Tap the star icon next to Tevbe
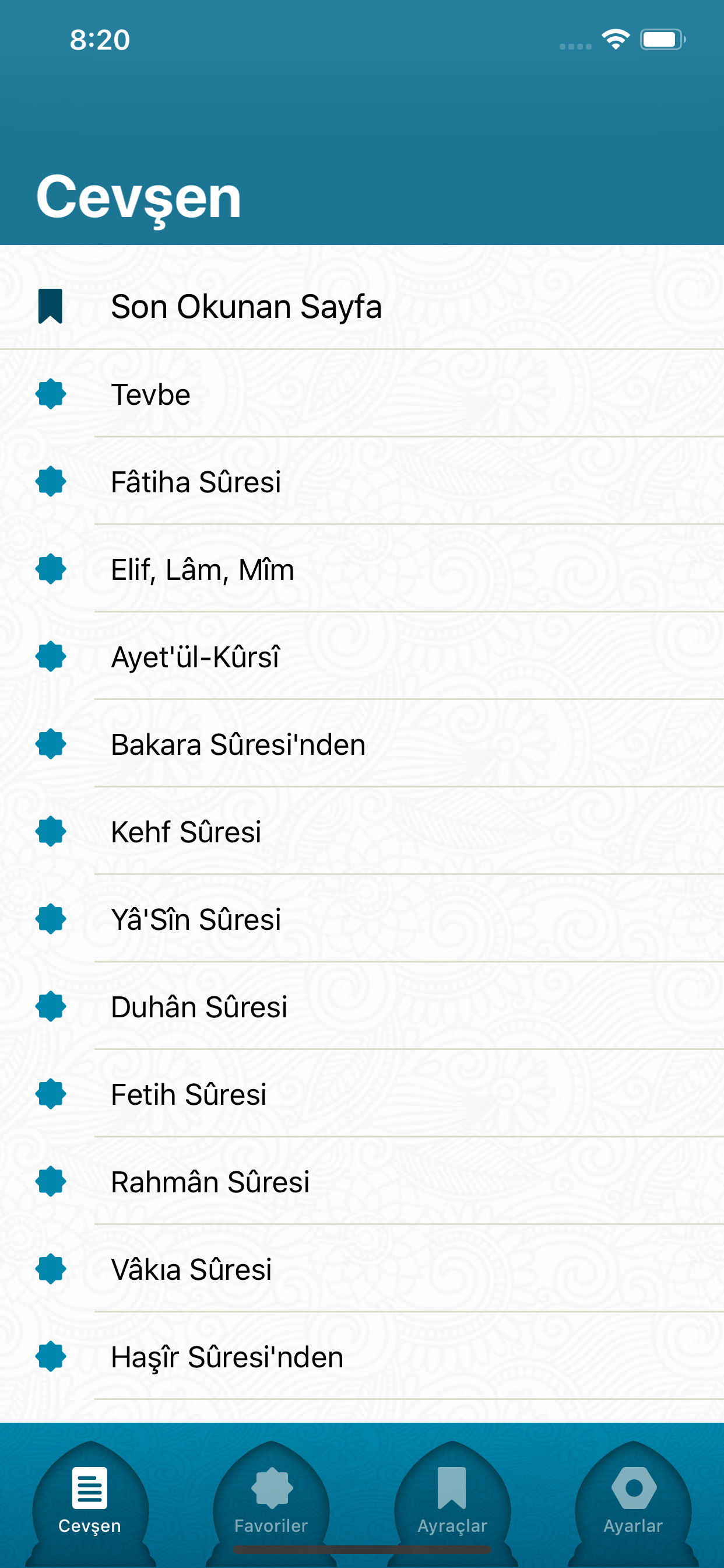This screenshot has width=724, height=1568. (x=51, y=394)
